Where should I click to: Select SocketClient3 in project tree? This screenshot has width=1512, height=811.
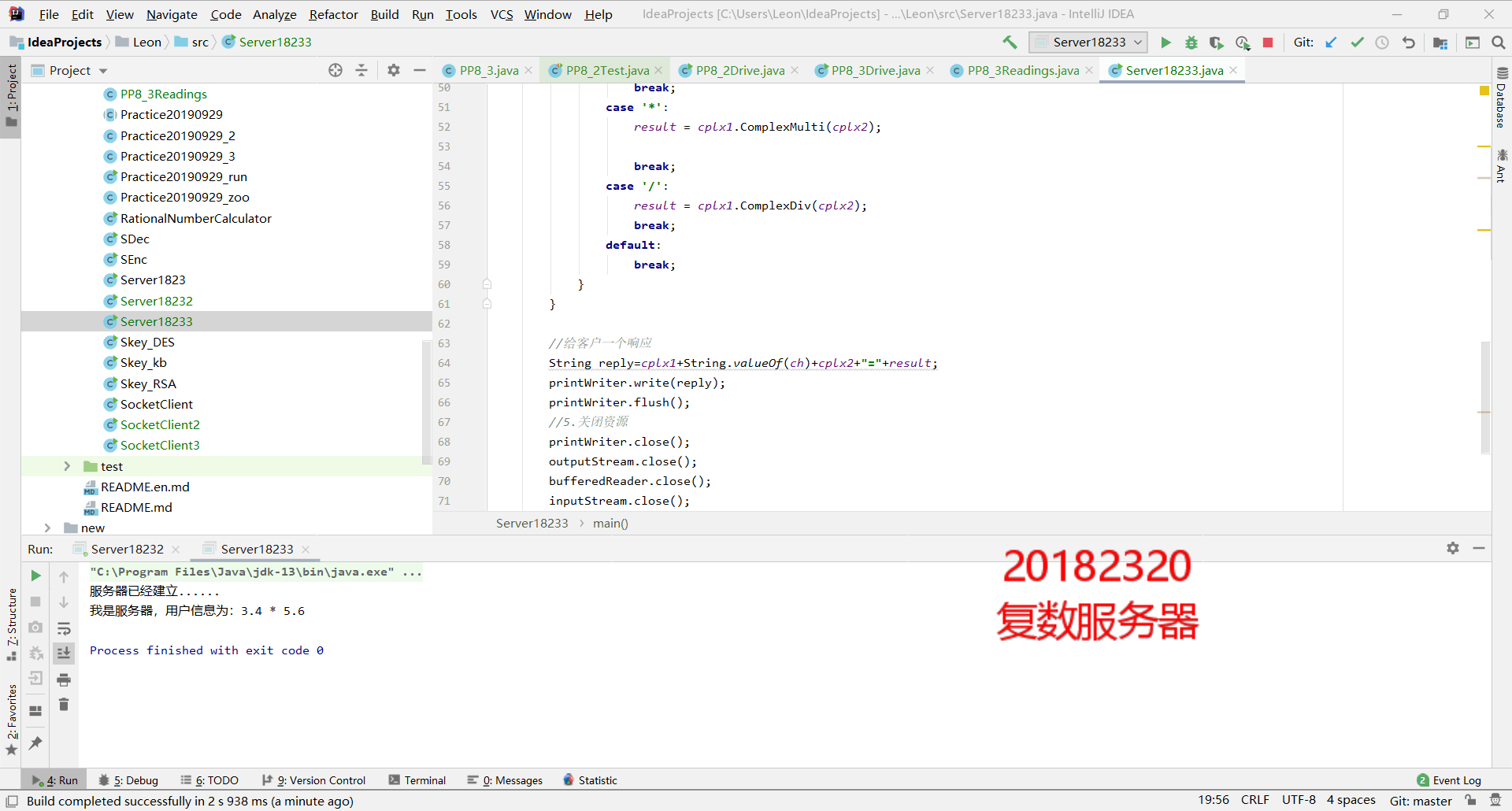pyautogui.click(x=160, y=445)
